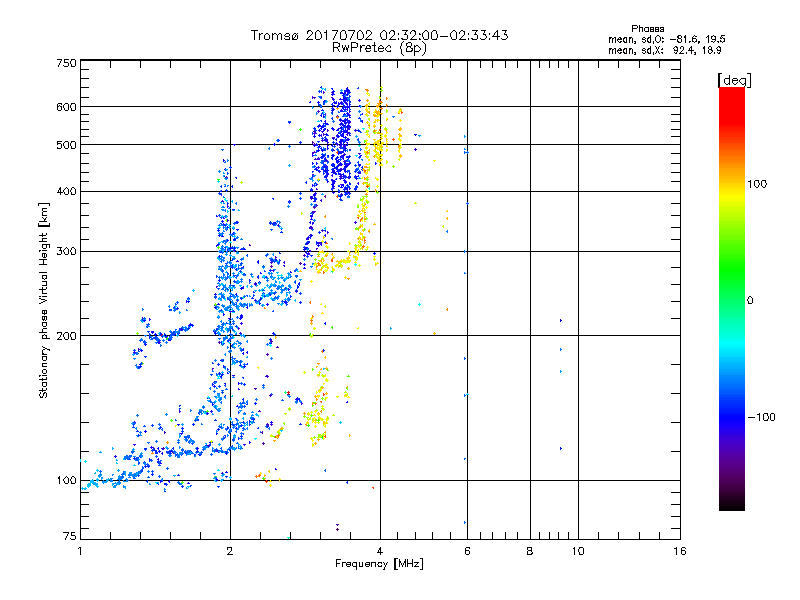Image resolution: width=800 pixels, height=600 pixels.
Task: Click the '-100' colorbar tick label
Action: pos(762,417)
